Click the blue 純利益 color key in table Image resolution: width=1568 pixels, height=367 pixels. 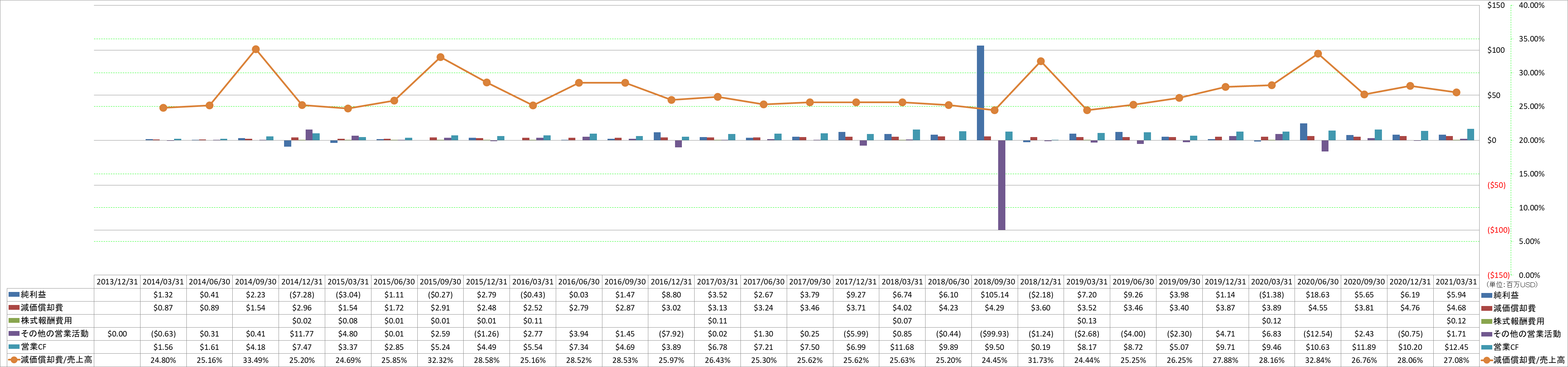tap(14, 295)
